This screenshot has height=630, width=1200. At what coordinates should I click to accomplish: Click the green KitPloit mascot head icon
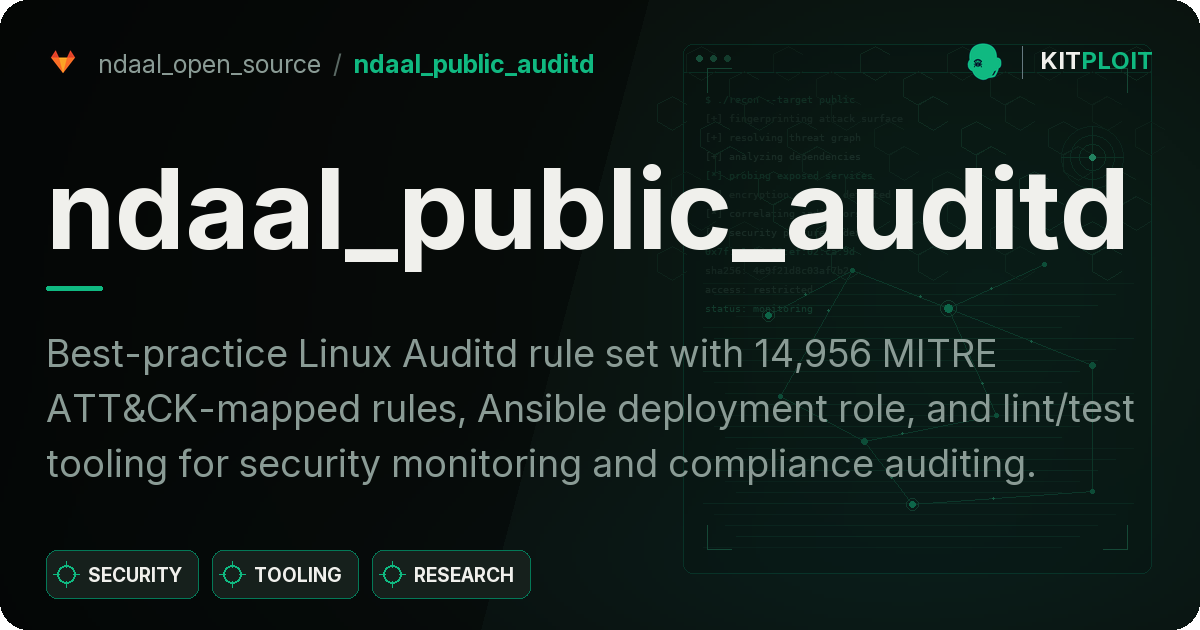985,62
